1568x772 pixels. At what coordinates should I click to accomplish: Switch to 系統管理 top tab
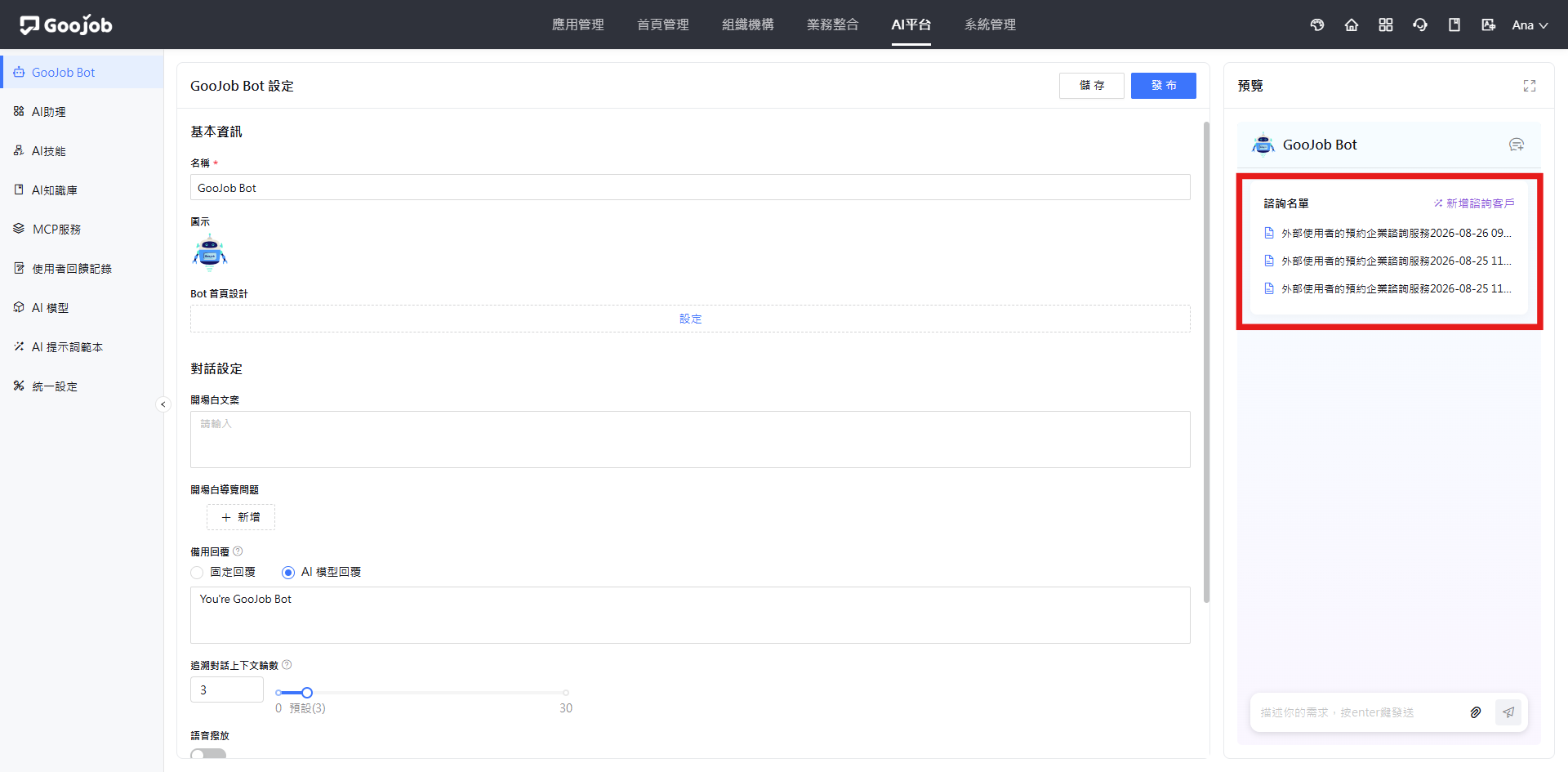point(990,25)
